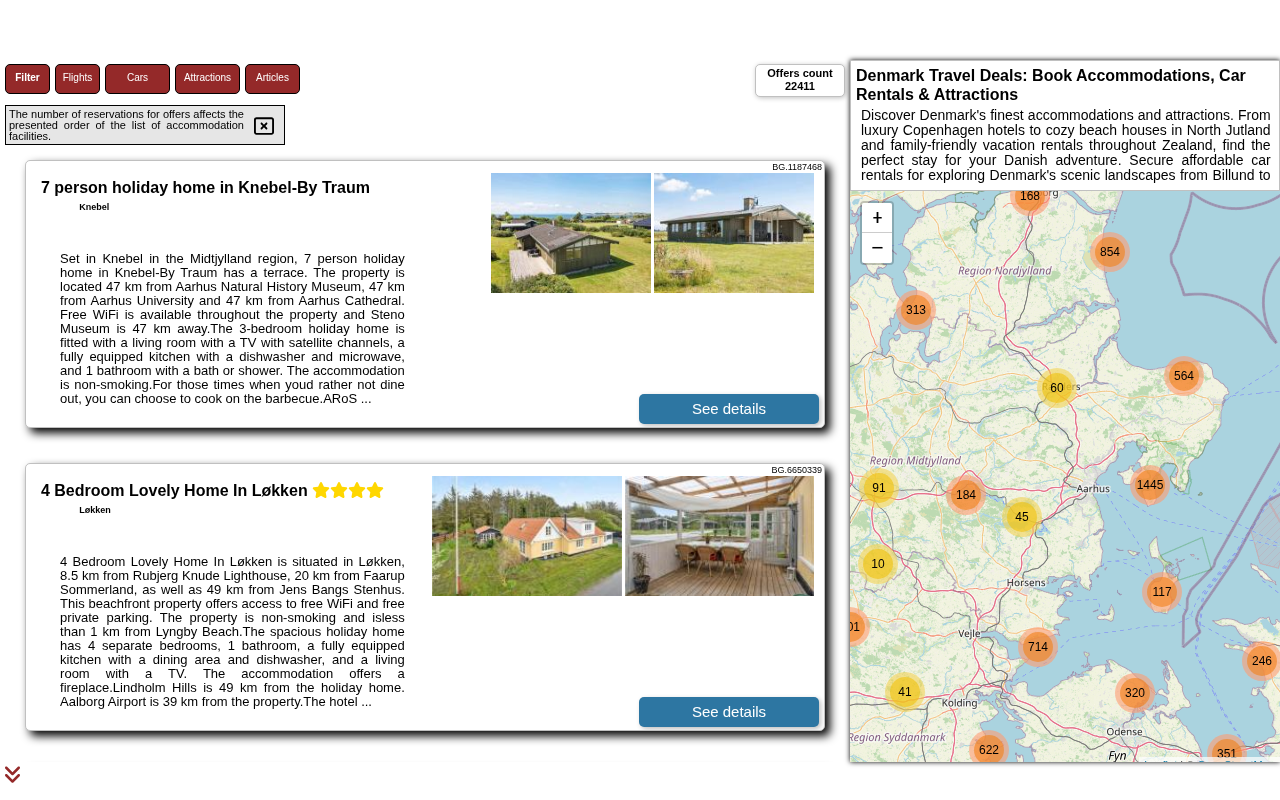The image size is (1280, 800).
Task: Select map cluster marker 91
Action: point(879,488)
